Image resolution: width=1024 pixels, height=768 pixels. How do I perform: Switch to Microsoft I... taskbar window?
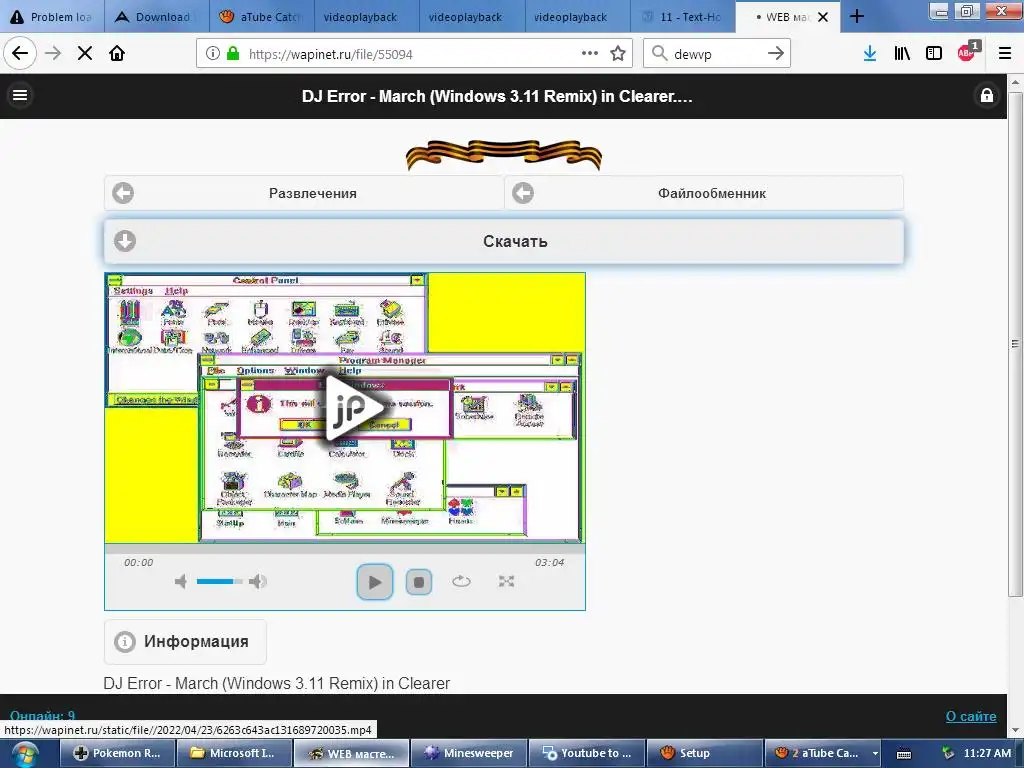tap(234, 753)
